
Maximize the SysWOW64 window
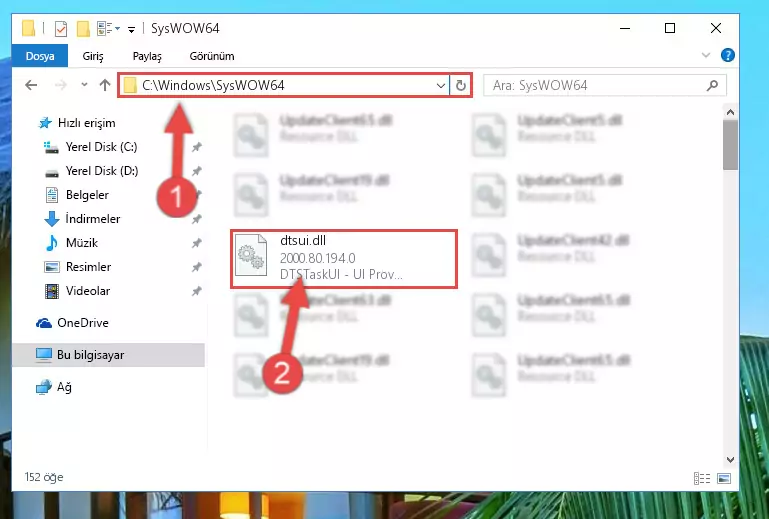coord(670,28)
